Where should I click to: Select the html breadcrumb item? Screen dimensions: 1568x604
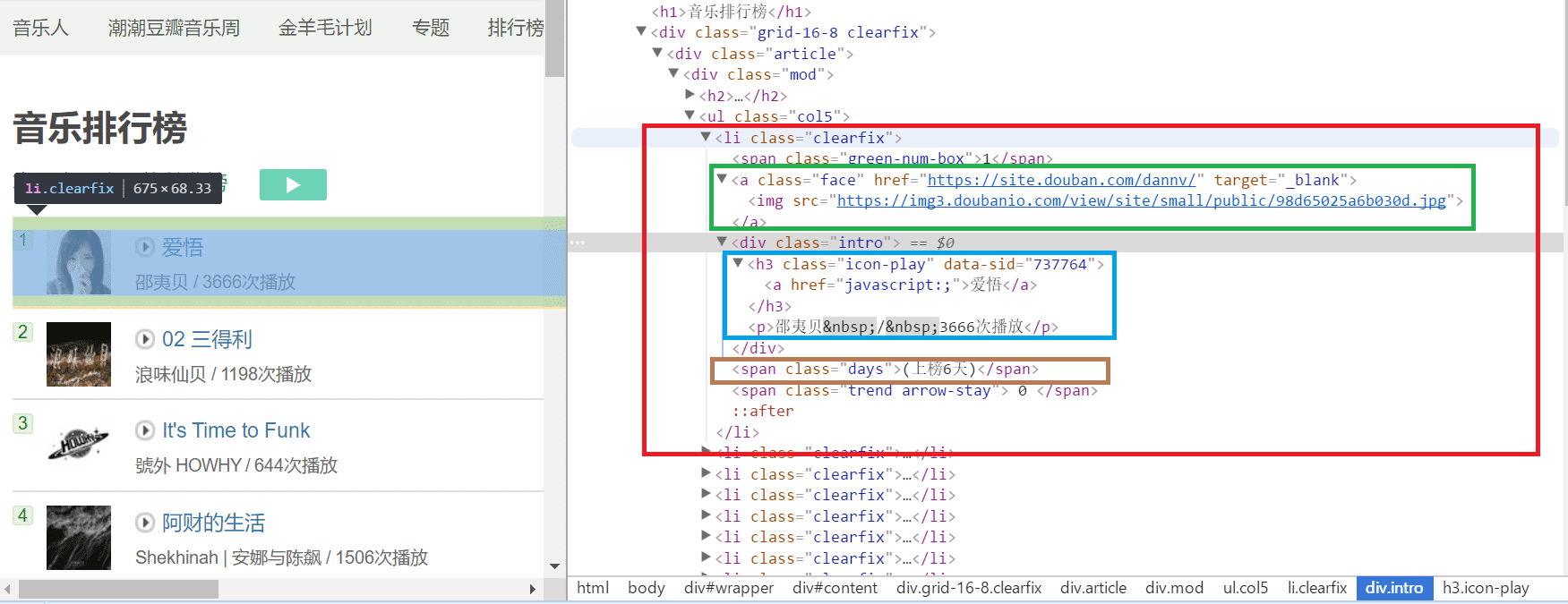pos(593,588)
